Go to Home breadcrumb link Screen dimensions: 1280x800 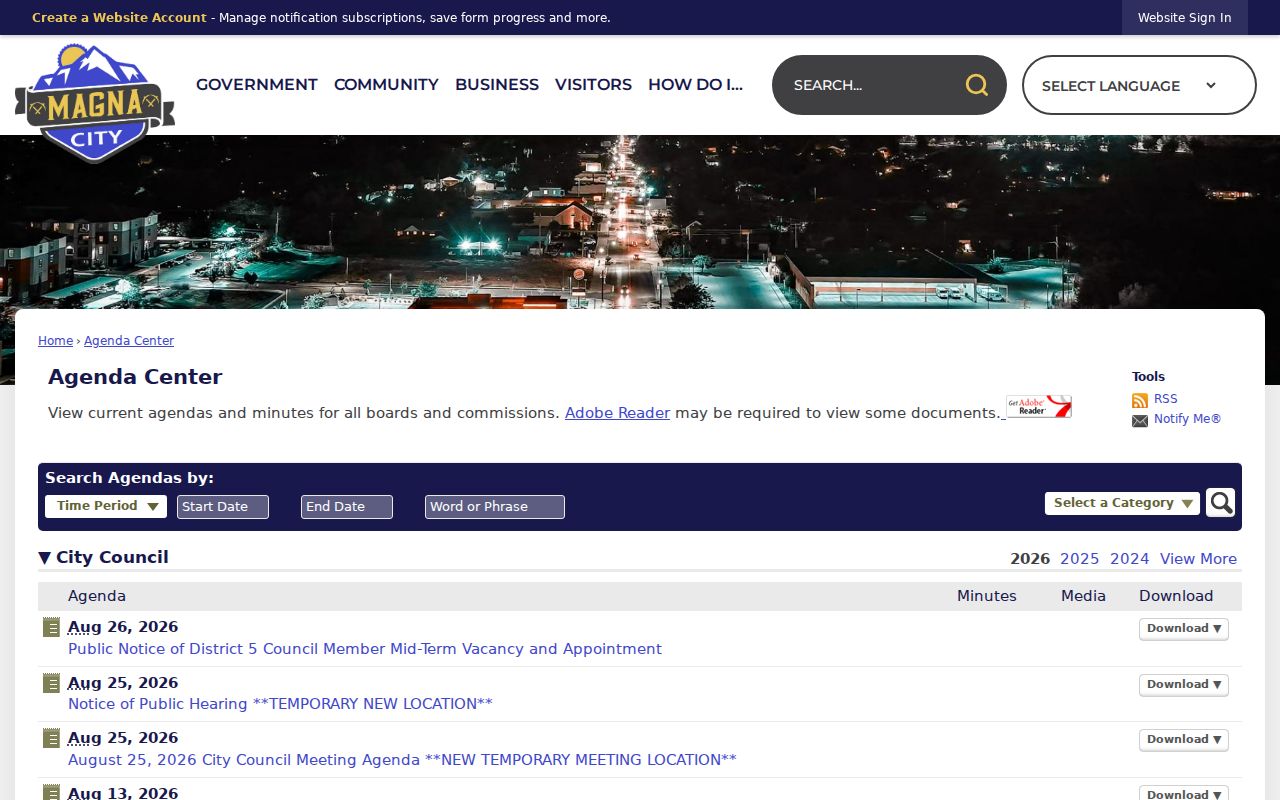(x=55, y=341)
